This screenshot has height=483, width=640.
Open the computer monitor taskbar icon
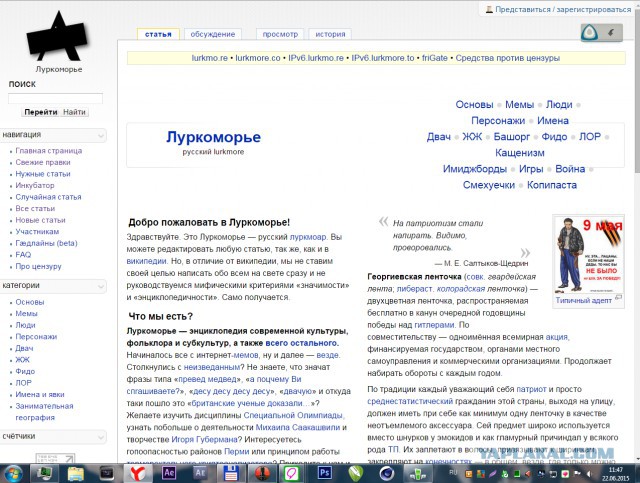pos(44,474)
